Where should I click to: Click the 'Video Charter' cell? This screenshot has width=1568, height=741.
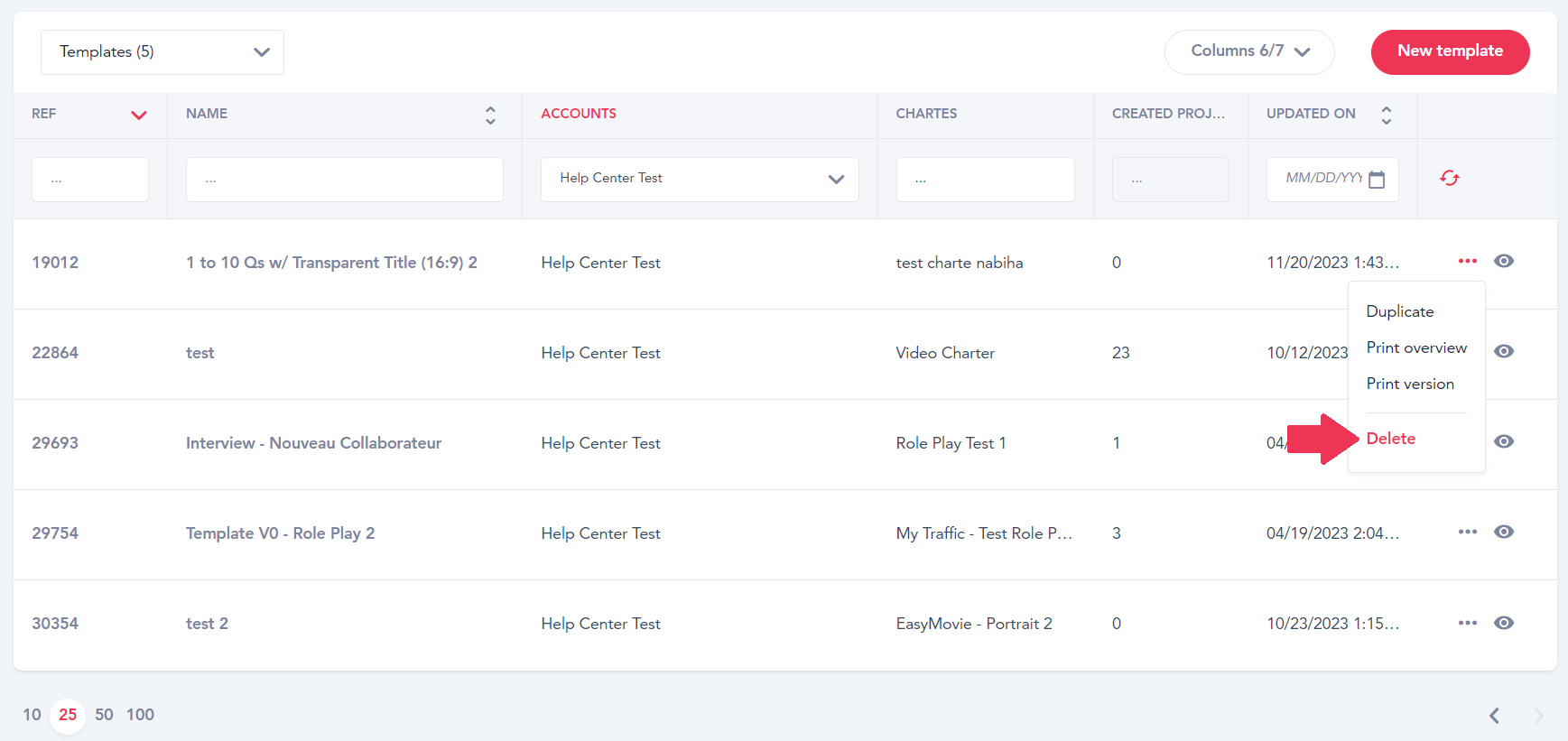click(x=945, y=353)
